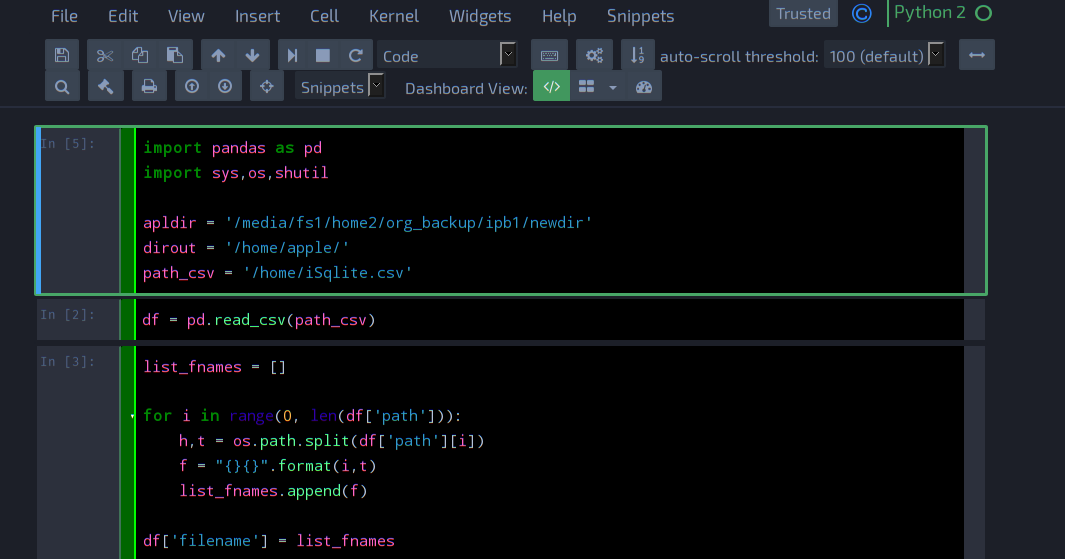Open dashboard preview gauge icon
The height and width of the screenshot is (559, 1065).
644,87
